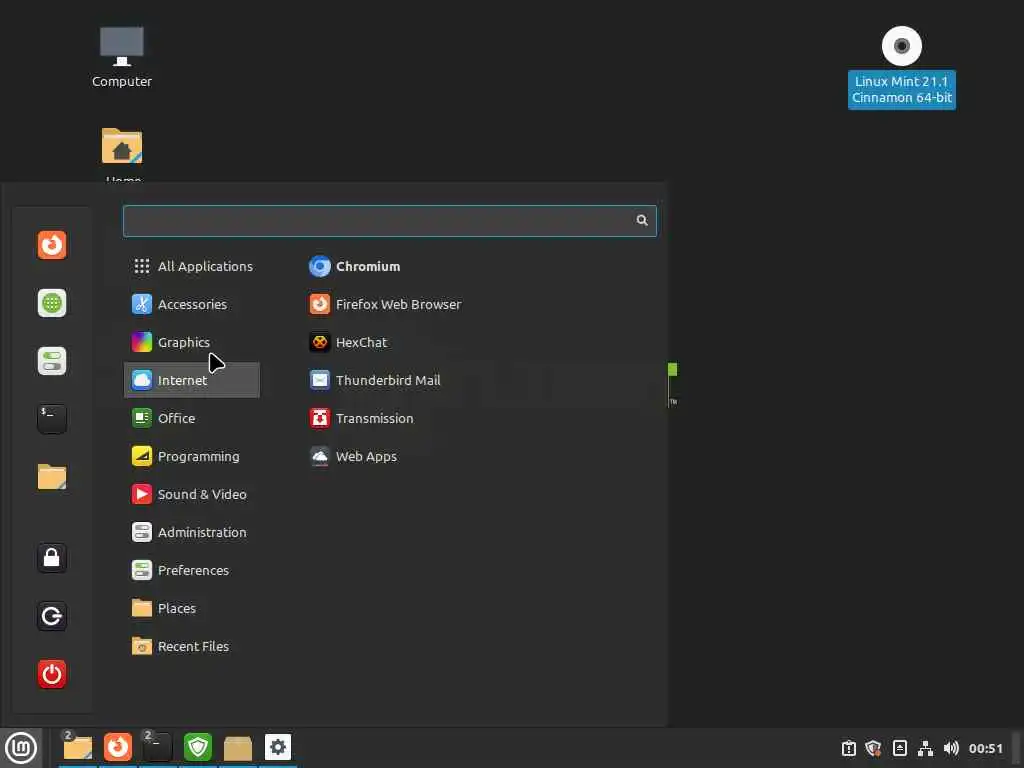1024x768 pixels.
Task: Open System Settings toggle icon in sidebar
Action: [x=52, y=361]
